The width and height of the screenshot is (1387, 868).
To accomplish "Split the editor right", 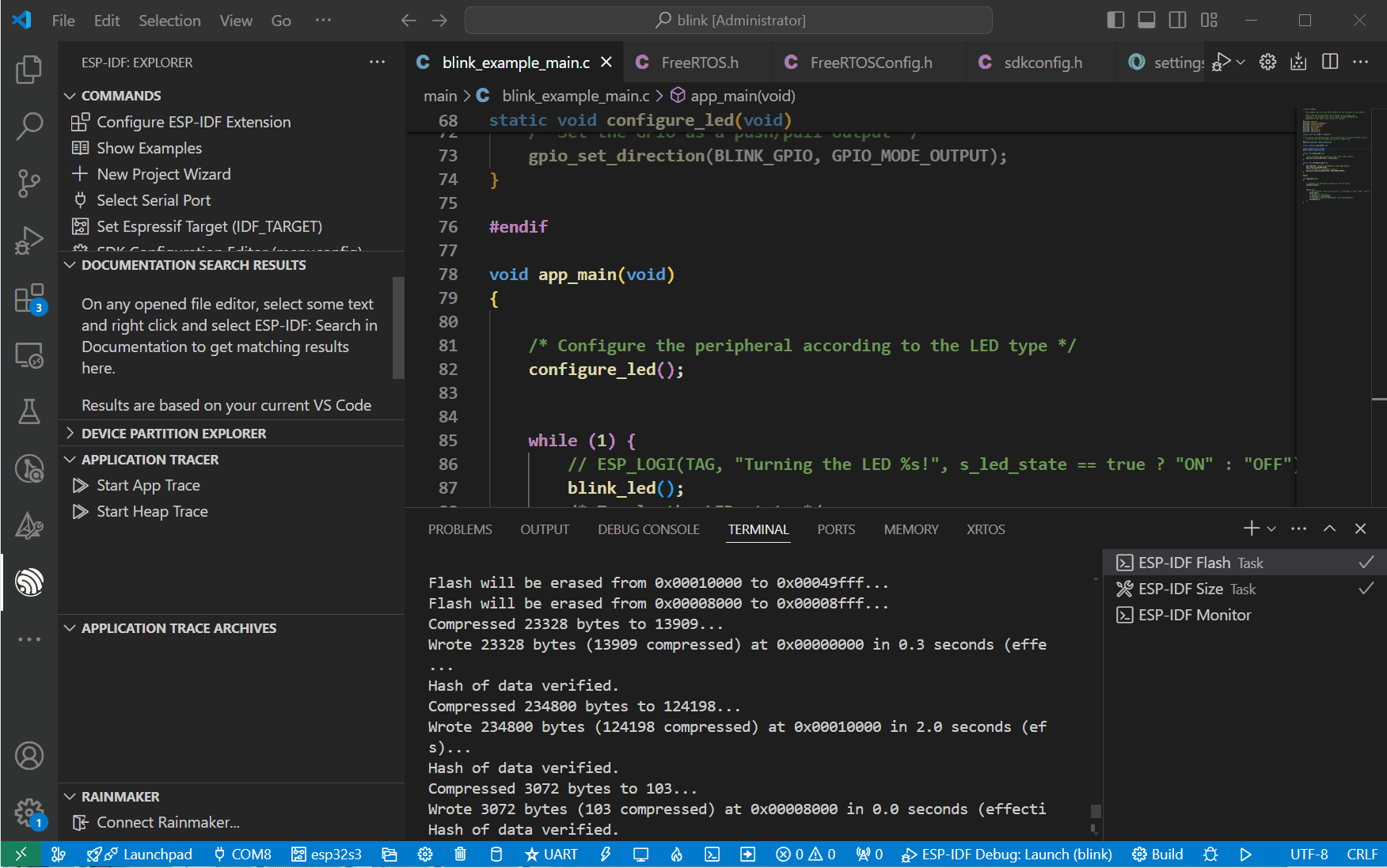I will click(x=1330, y=62).
